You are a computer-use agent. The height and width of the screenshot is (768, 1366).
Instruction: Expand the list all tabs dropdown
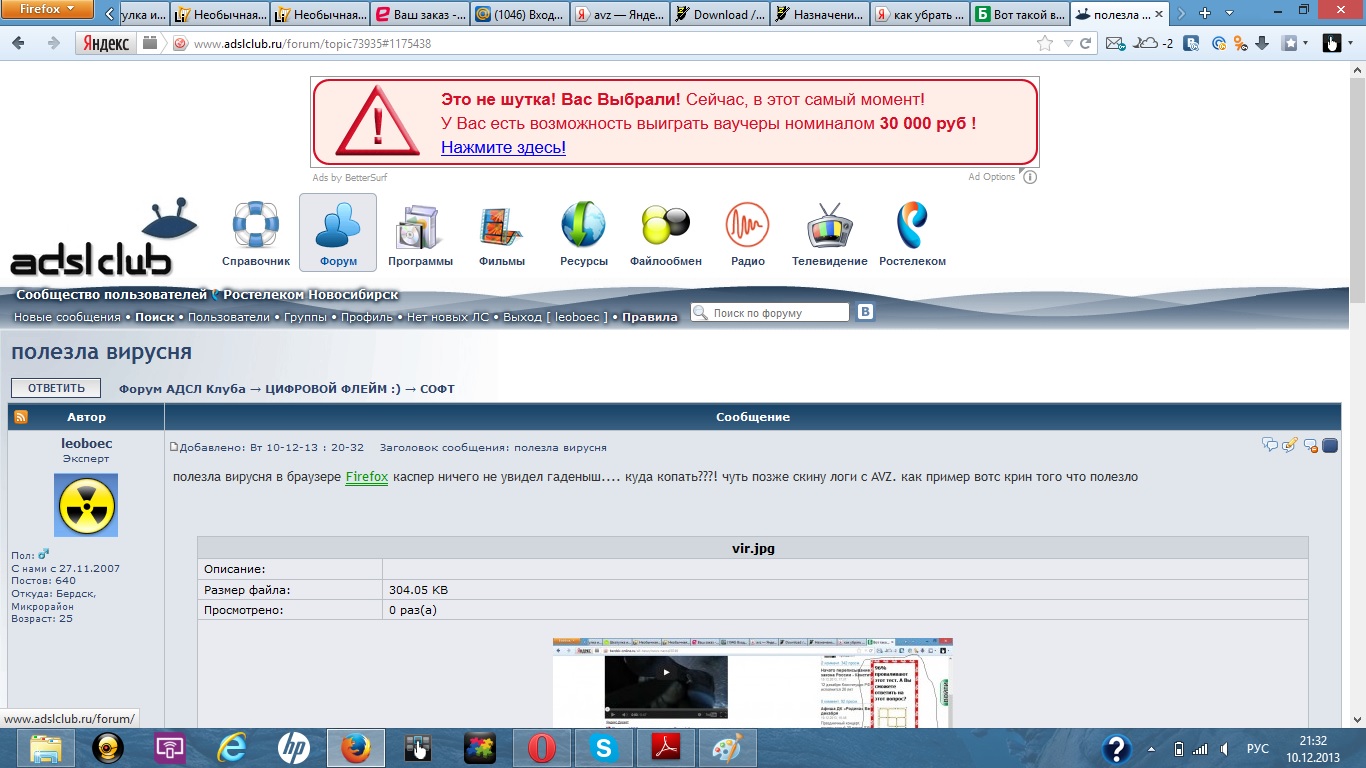click(1230, 14)
